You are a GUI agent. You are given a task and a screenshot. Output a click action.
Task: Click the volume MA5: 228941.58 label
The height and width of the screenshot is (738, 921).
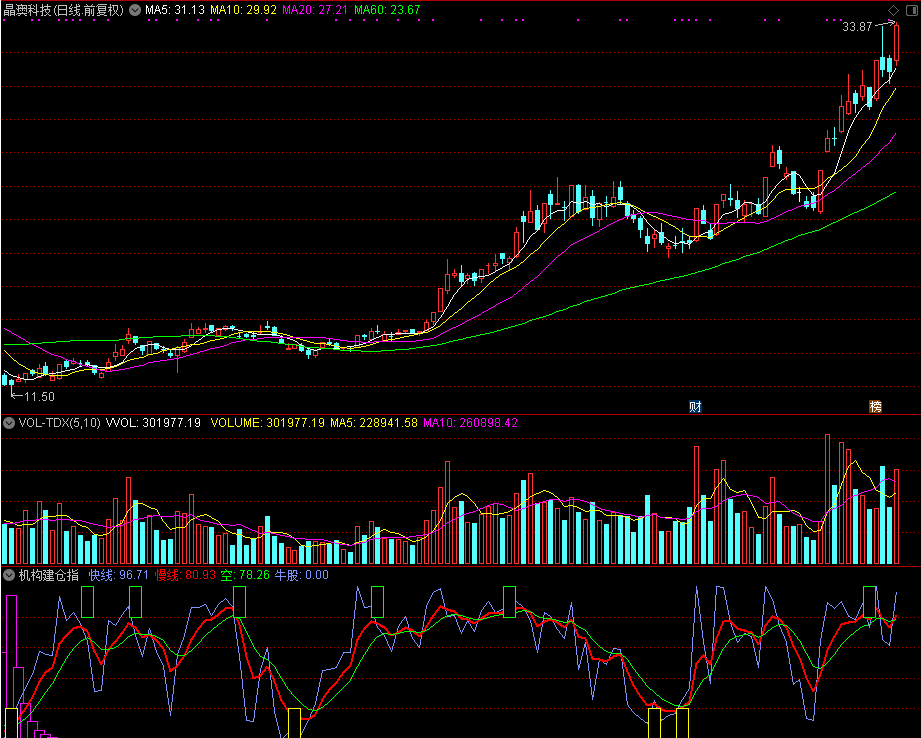coord(374,423)
